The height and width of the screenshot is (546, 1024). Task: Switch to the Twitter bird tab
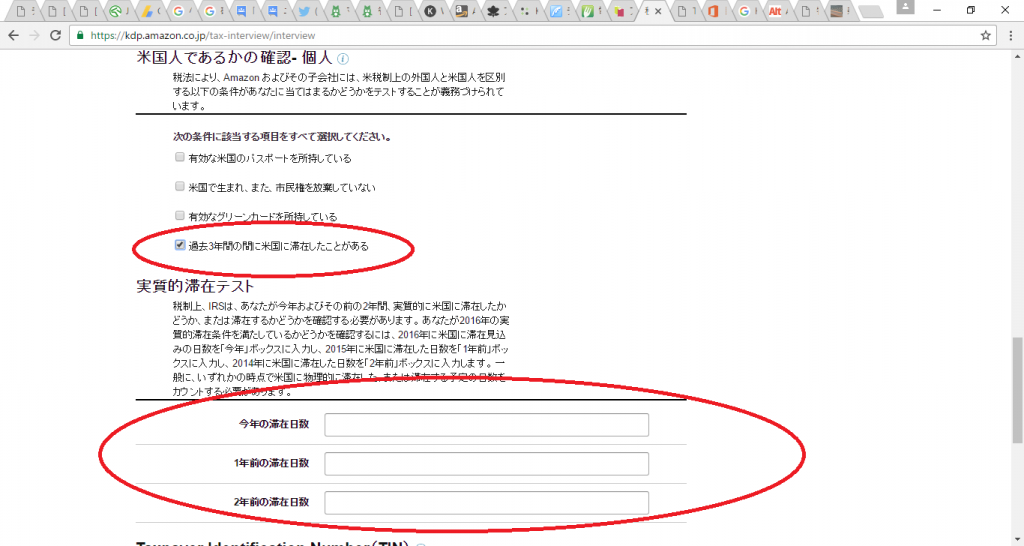(x=308, y=11)
